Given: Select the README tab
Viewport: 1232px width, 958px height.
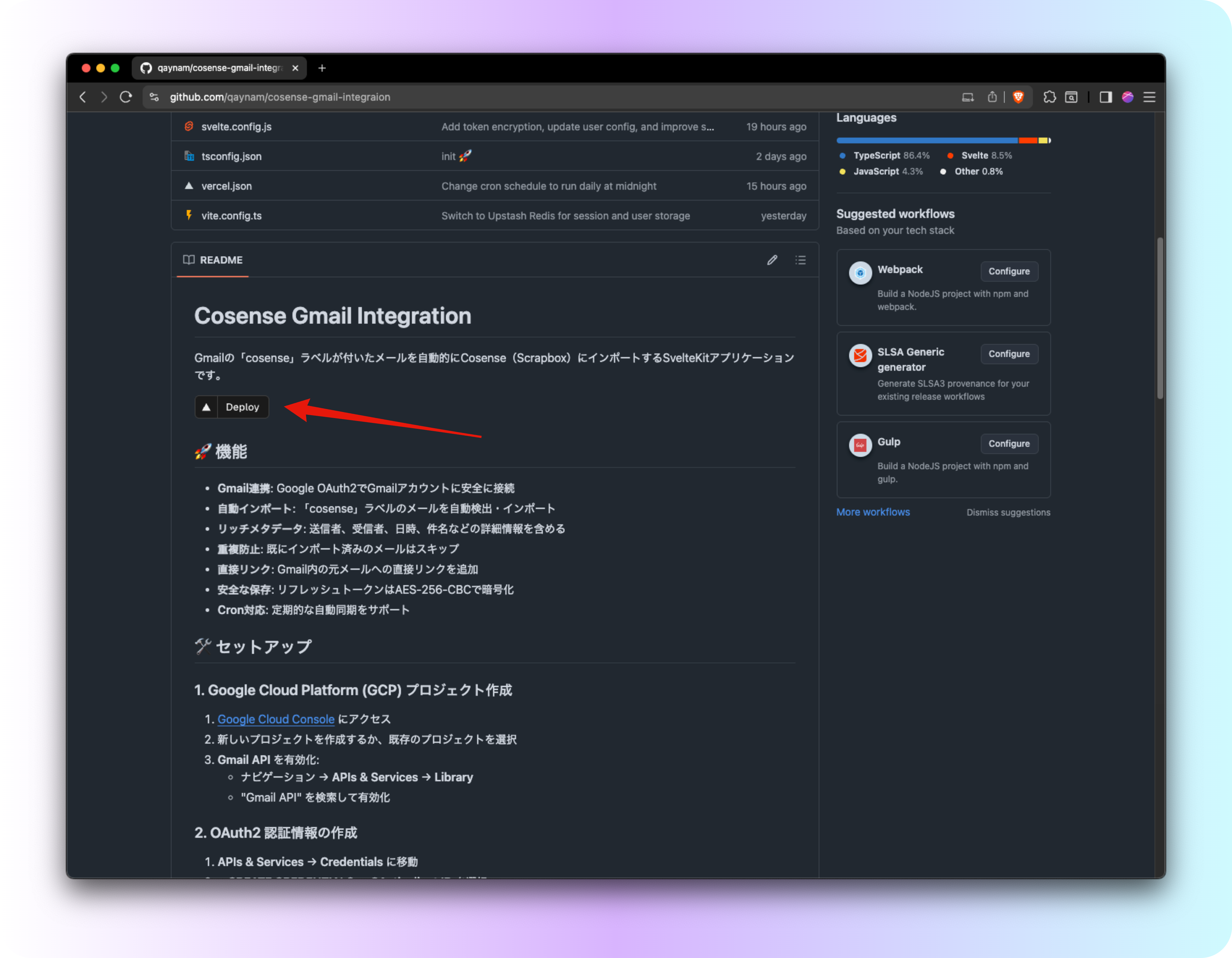Looking at the screenshot, I should 213,260.
